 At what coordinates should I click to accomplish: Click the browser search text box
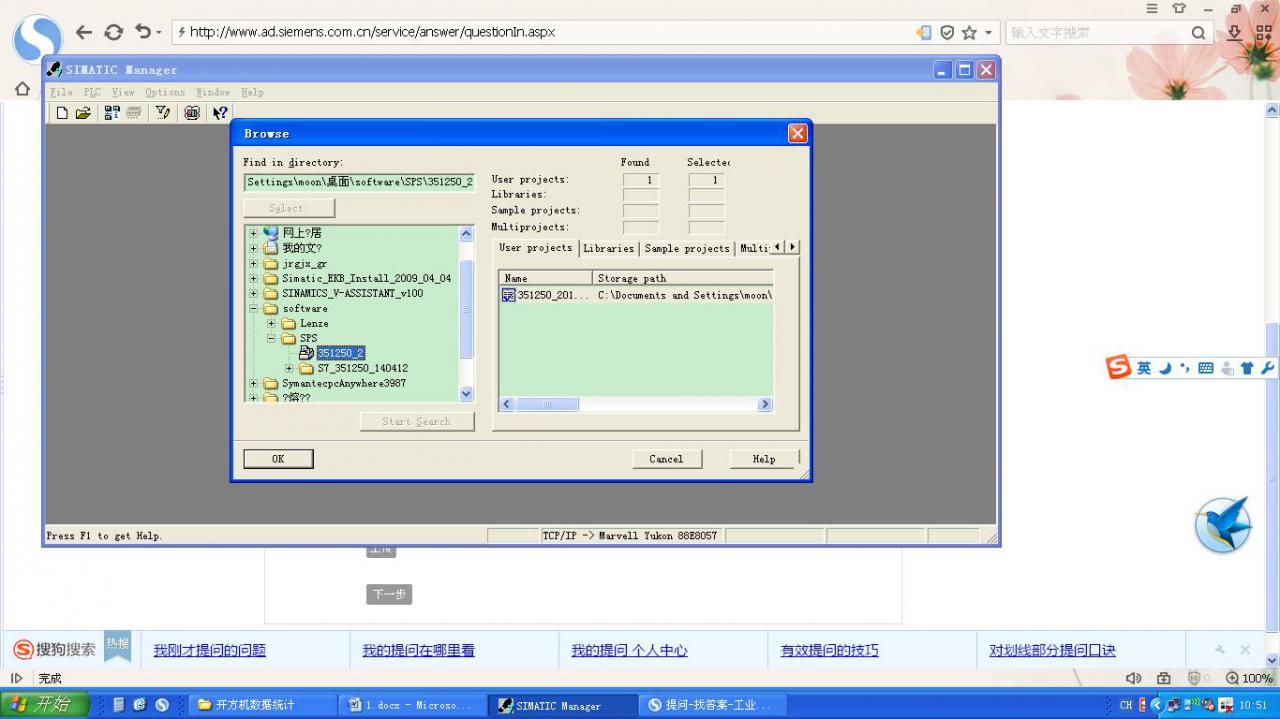(x=1097, y=32)
